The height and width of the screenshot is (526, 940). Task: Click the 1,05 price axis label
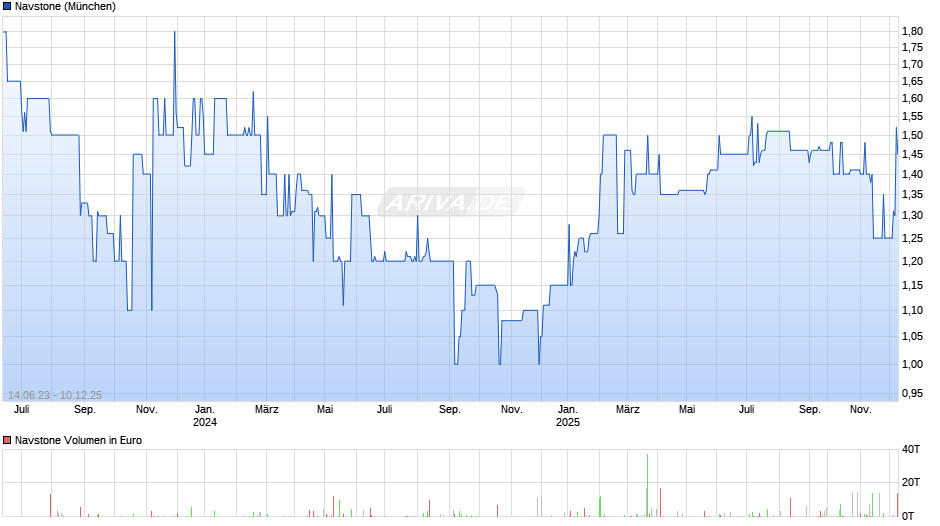912,336
